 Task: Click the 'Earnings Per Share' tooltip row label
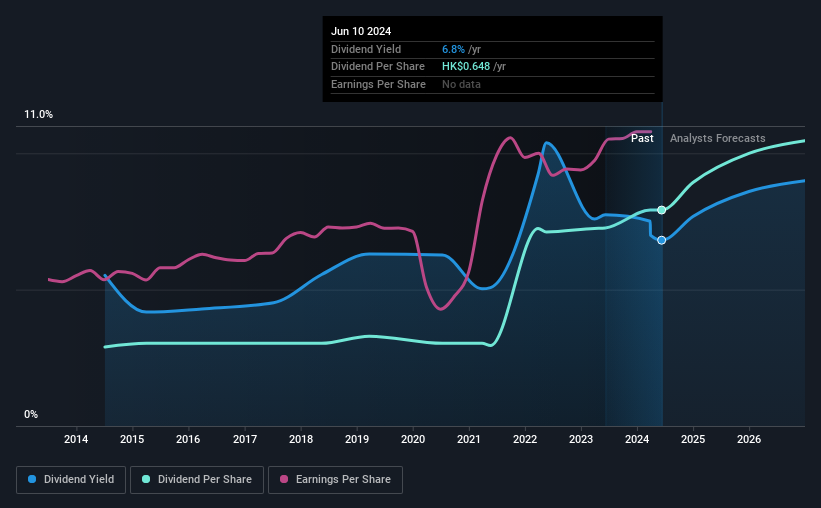pyautogui.click(x=378, y=84)
